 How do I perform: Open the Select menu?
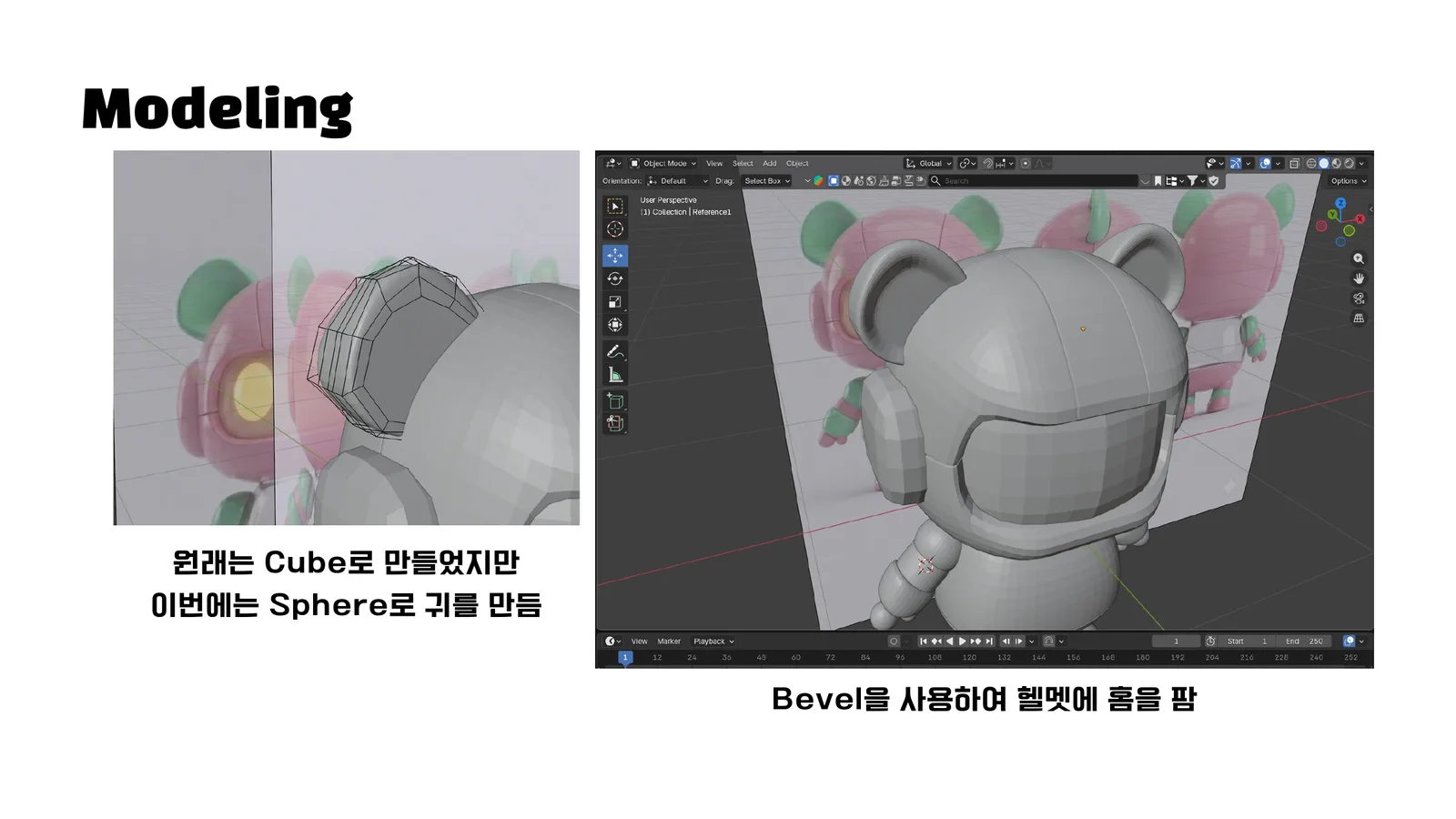(x=743, y=164)
